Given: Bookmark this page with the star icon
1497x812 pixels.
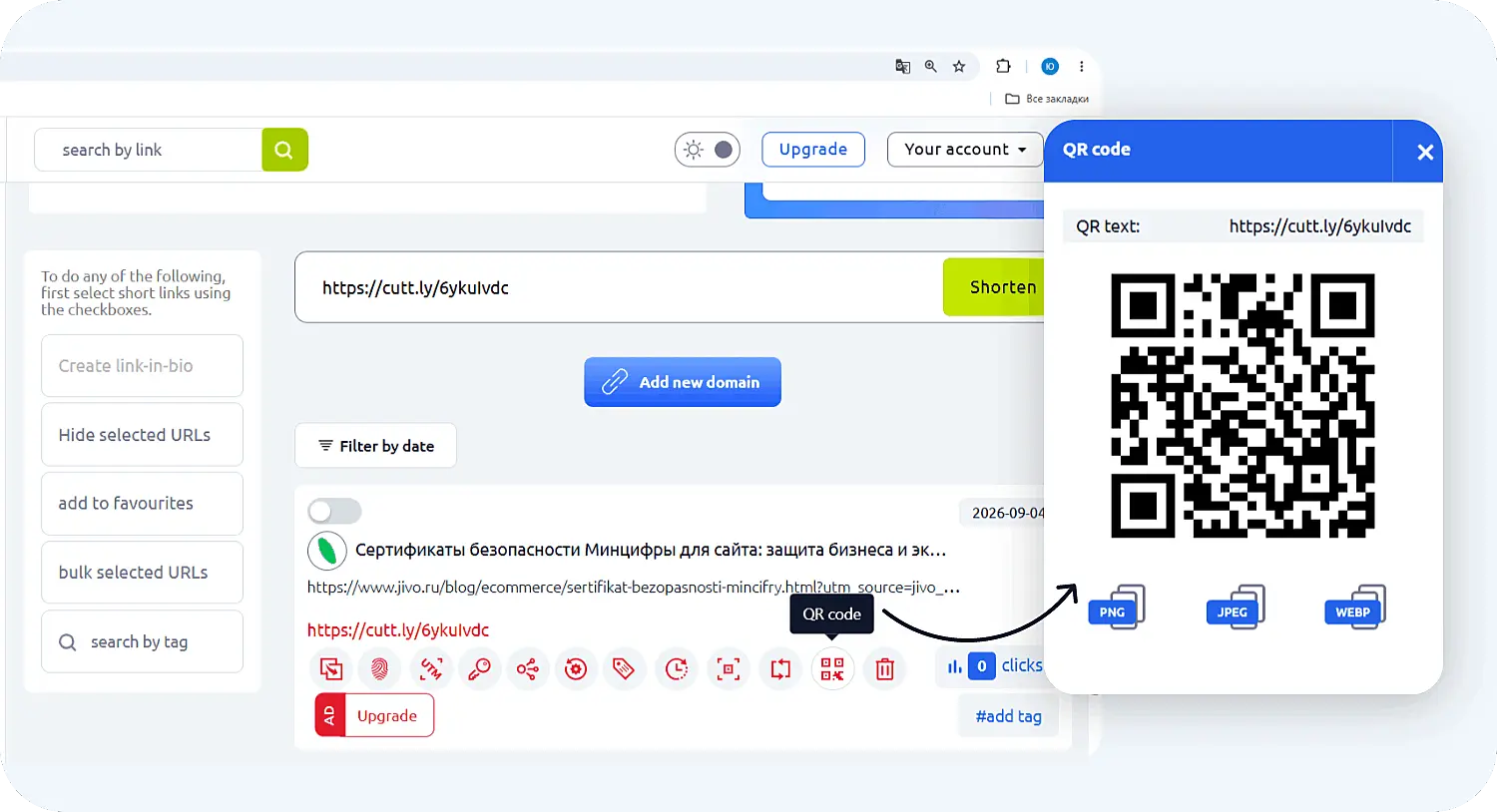Looking at the screenshot, I should coord(959,67).
